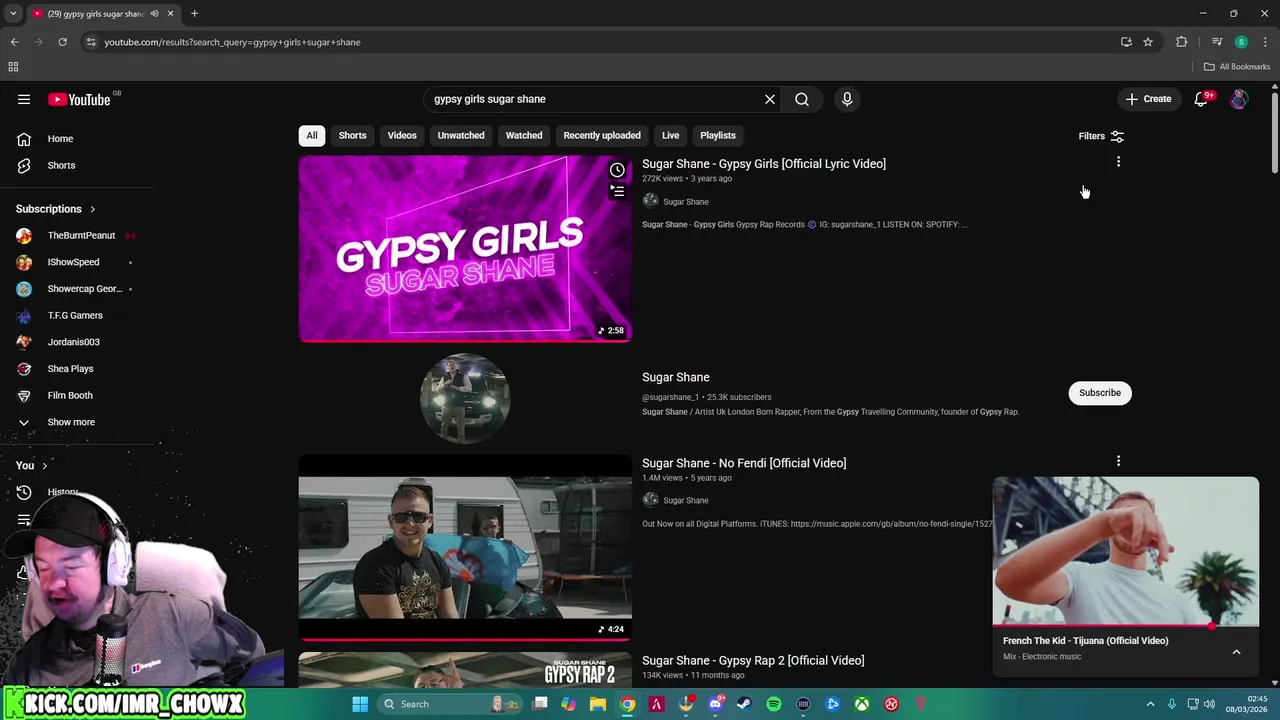Reload the page
Screen dimensions: 1280x720
tap(62, 42)
